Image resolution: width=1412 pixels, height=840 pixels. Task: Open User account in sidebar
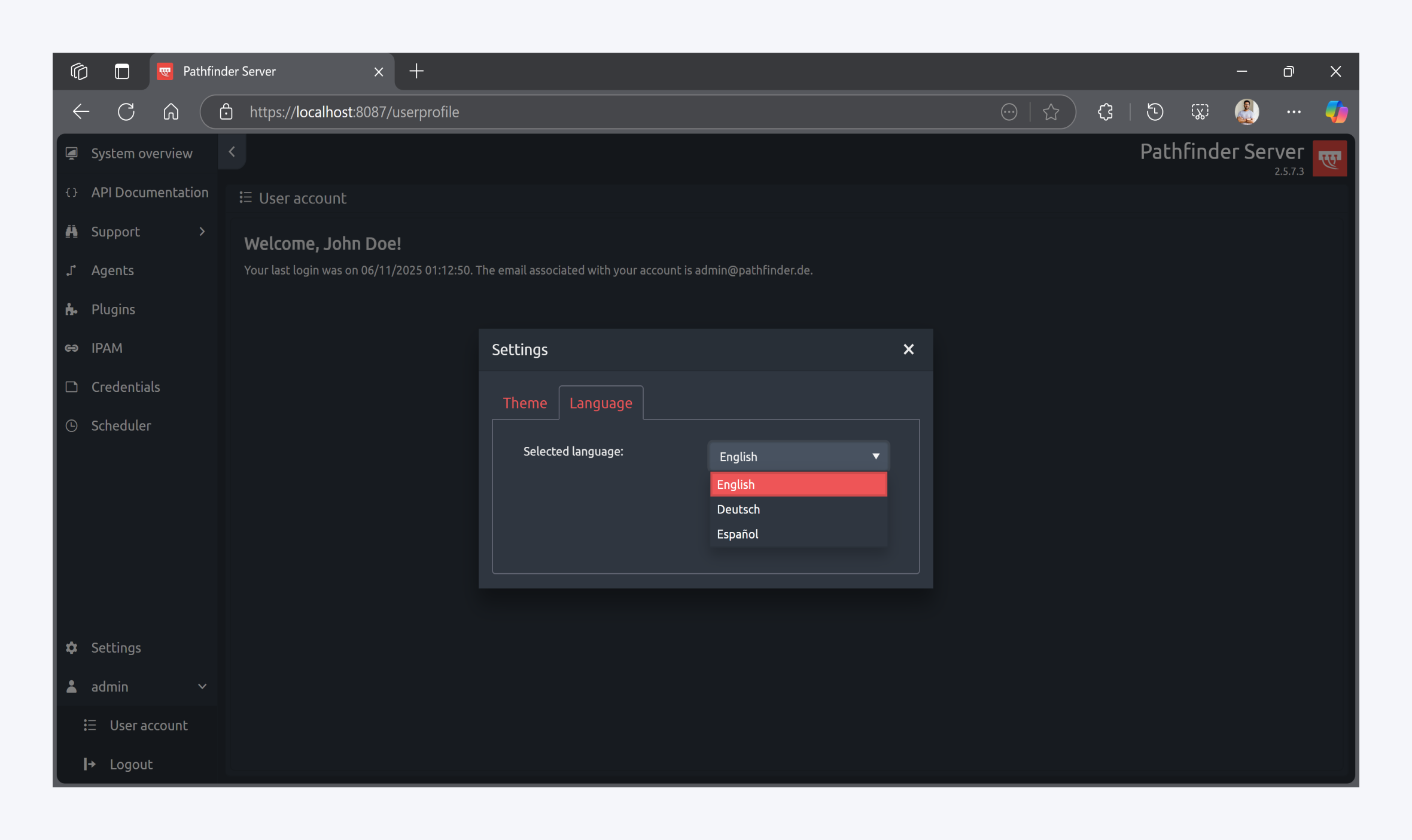tap(148, 725)
